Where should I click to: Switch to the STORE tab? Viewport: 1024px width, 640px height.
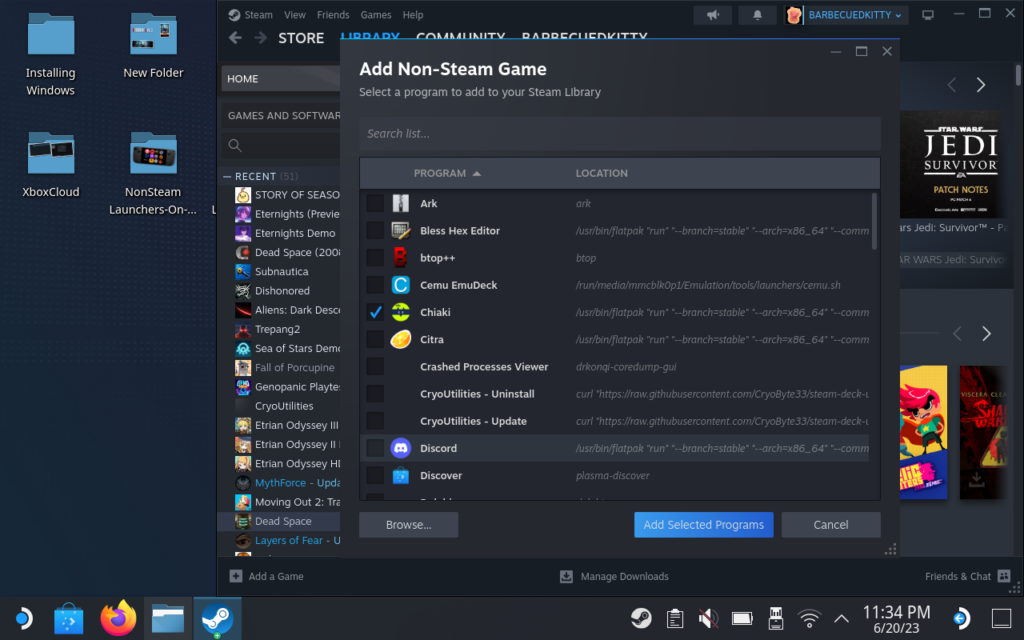pyautogui.click(x=301, y=38)
